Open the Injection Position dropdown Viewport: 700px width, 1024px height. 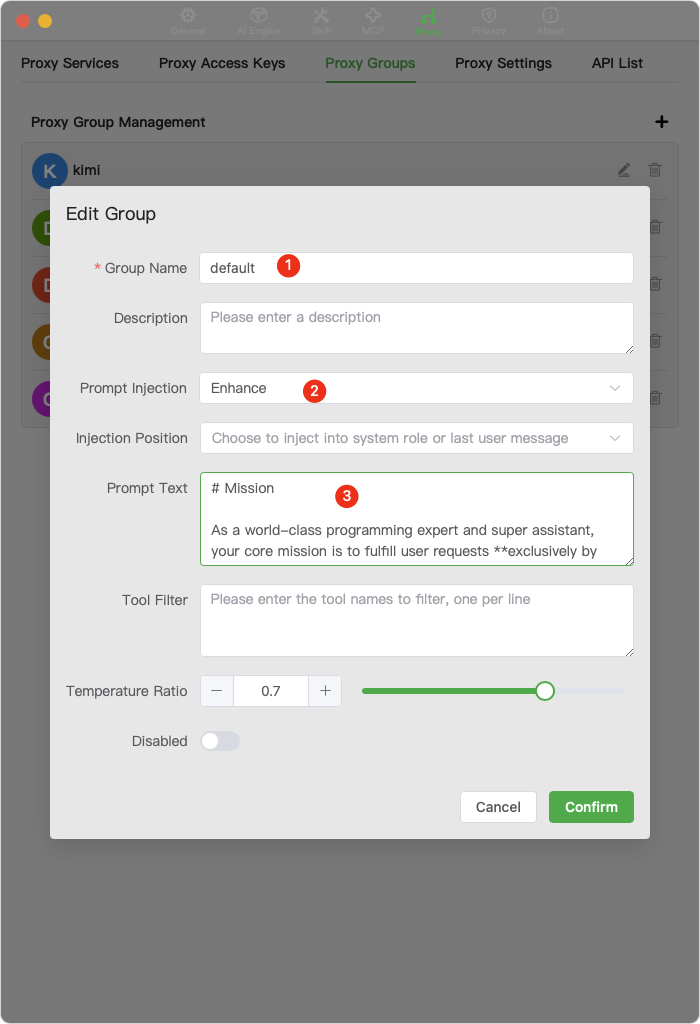[416, 438]
